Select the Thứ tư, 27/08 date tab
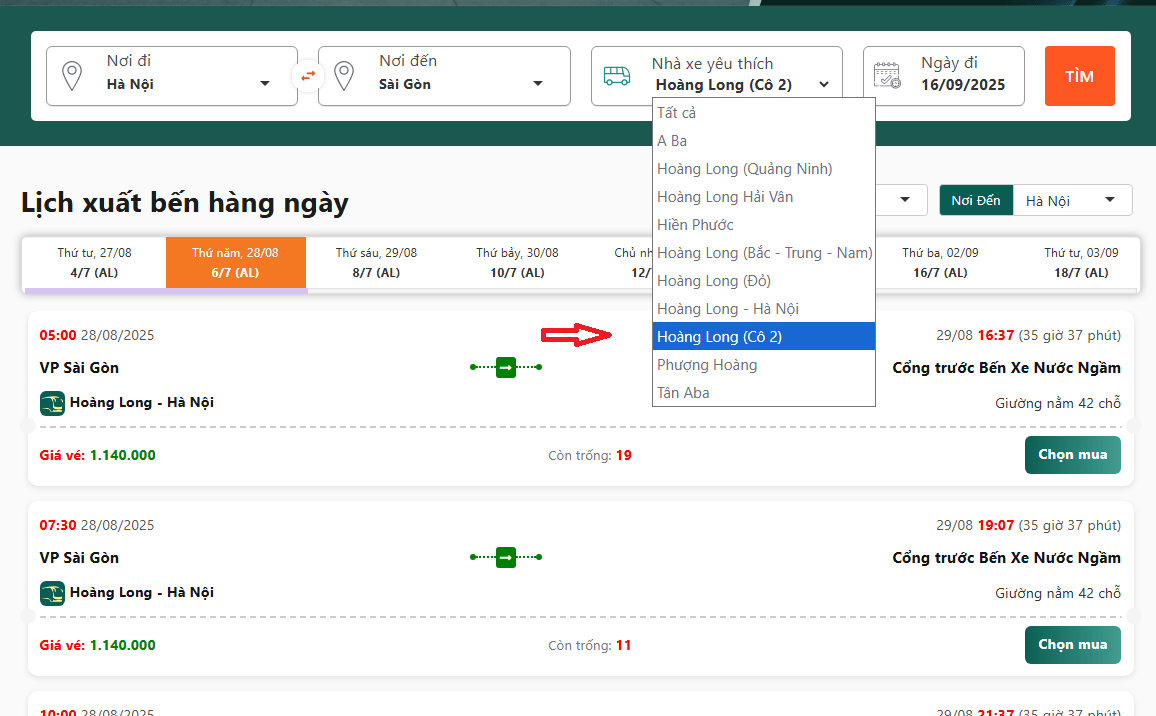This screenshot has width=1156, height=716. pos(94,263)
